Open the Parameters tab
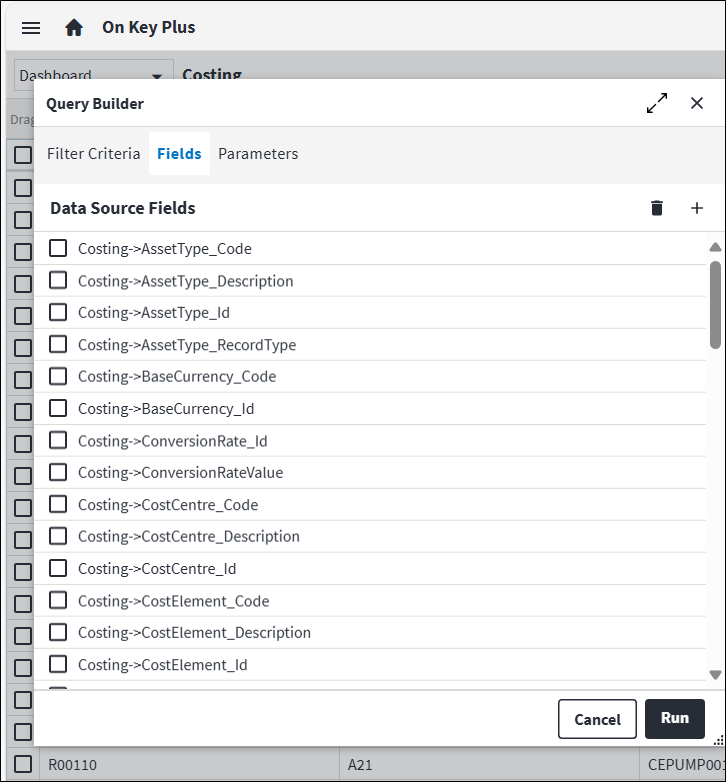Screen dimensions: 726x782 pos(258,154)
